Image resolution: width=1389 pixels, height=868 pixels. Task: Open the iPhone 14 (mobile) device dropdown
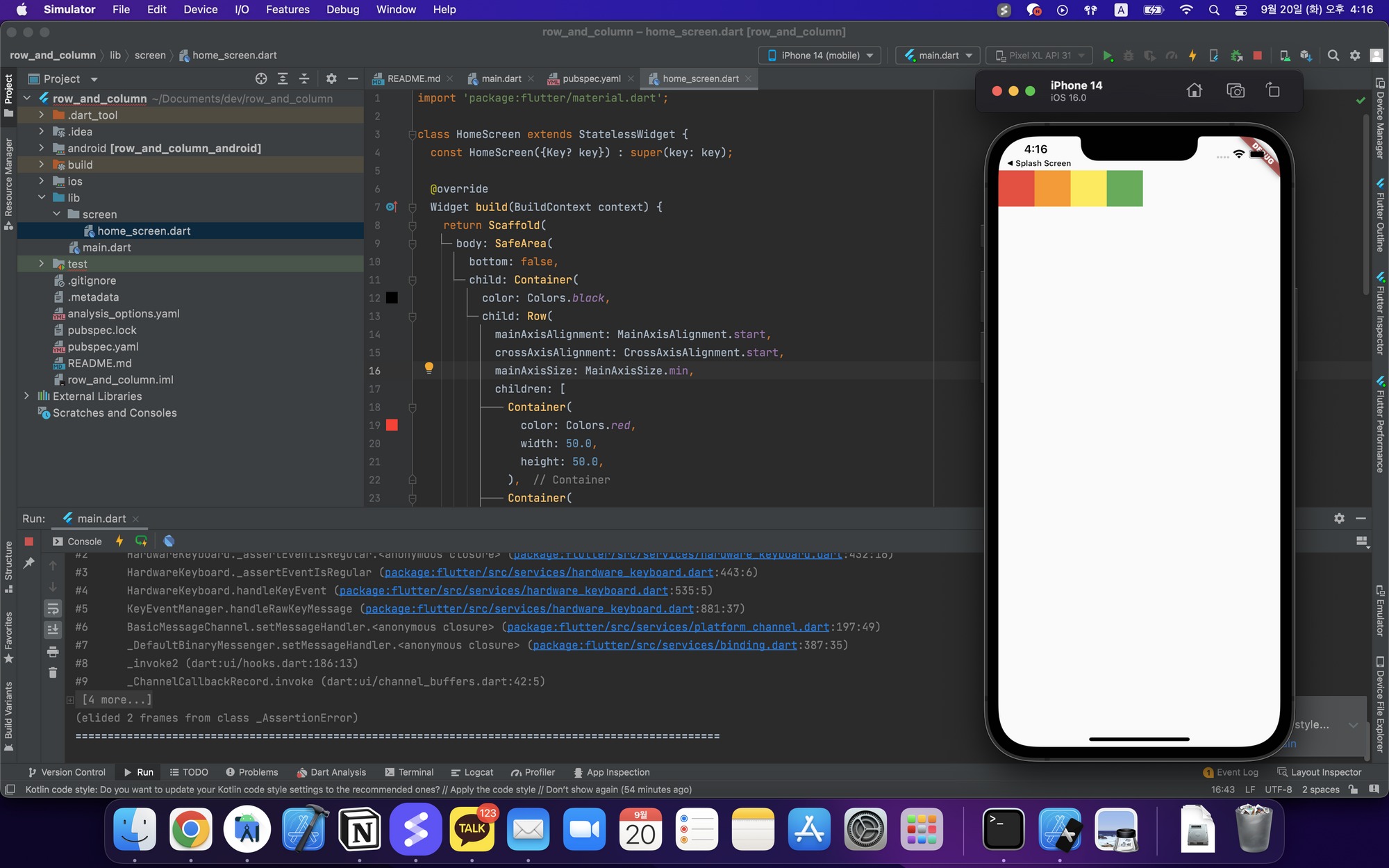point(820,56)
